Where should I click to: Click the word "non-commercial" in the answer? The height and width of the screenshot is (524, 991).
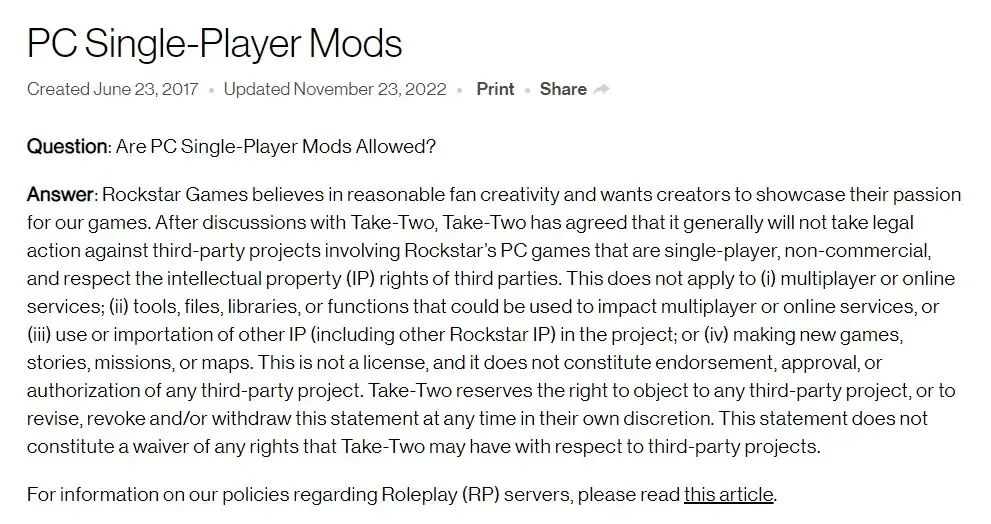(869, 250)
